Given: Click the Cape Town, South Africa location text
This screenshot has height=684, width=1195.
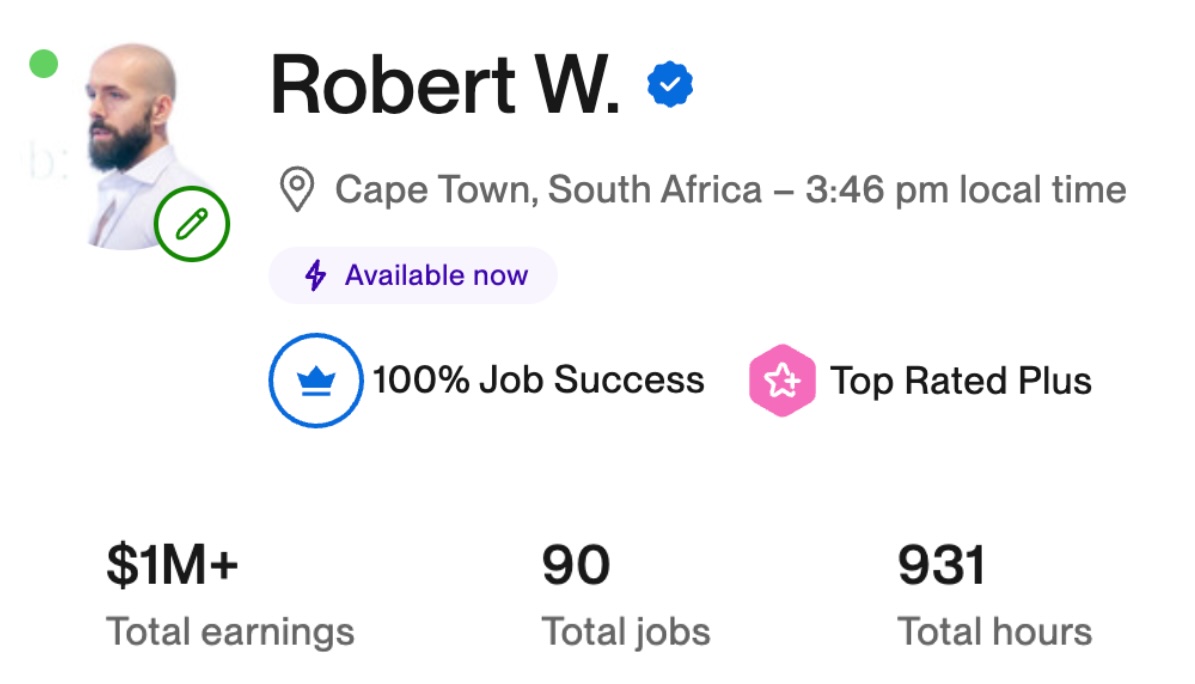Looking at the screenshot, I should [548, 190].
